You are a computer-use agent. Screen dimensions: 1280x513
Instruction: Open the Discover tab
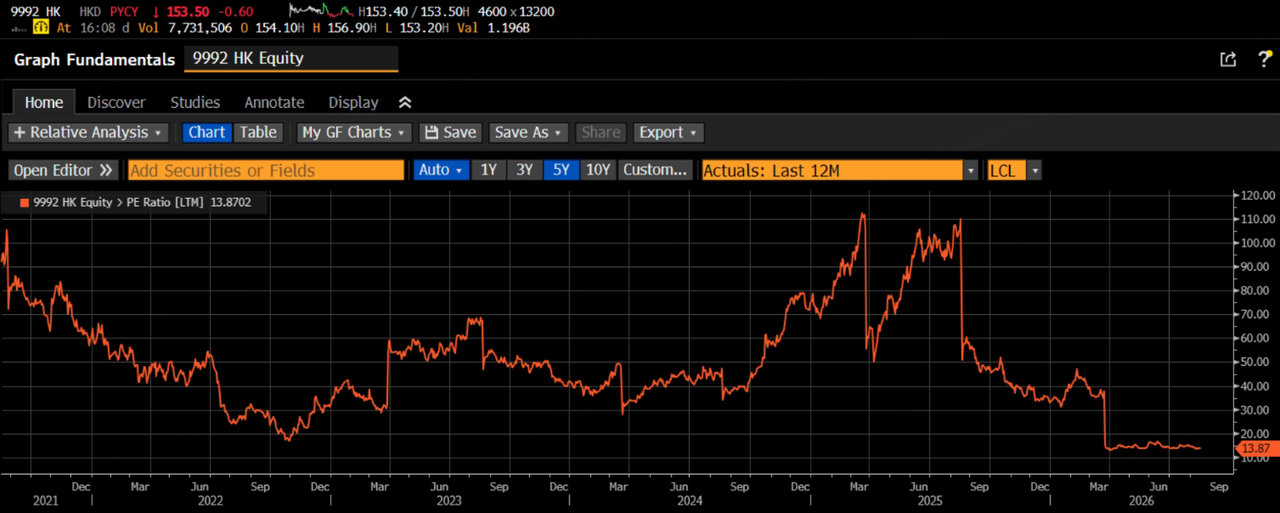coord(116,102)
